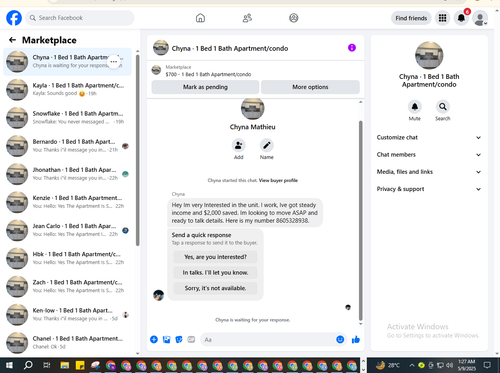500x373 pixels.
Task: Open the three-dot options on Chyna conversation
Action: (114, 62)
